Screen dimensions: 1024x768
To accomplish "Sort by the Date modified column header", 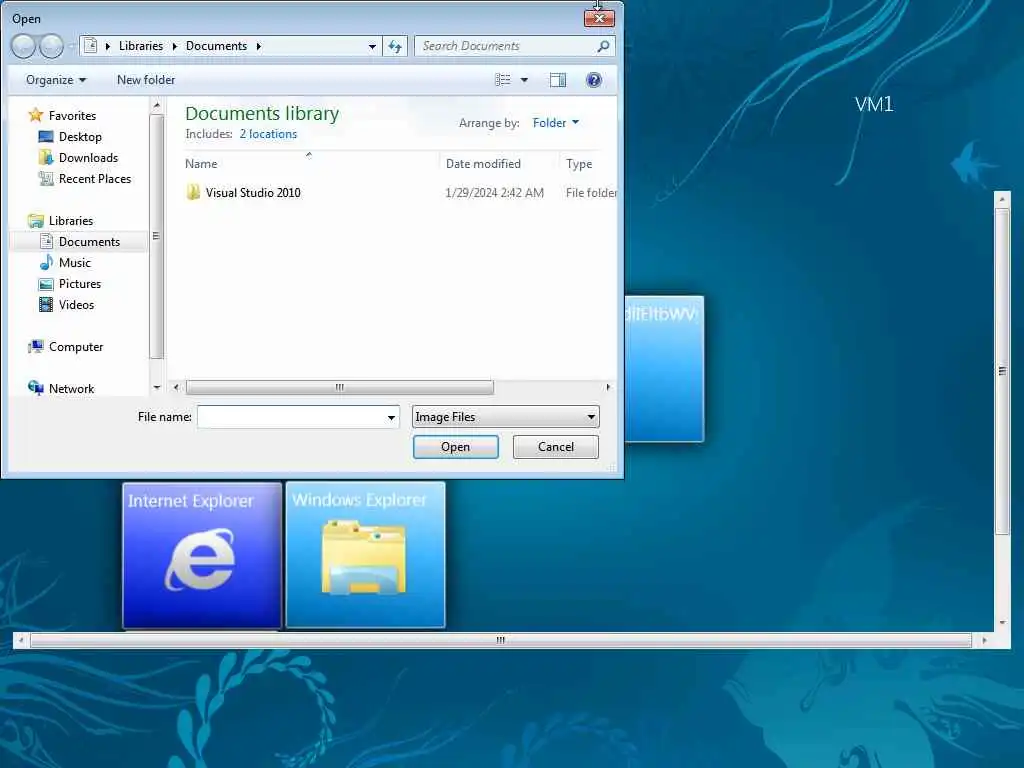I will (483, 164).
